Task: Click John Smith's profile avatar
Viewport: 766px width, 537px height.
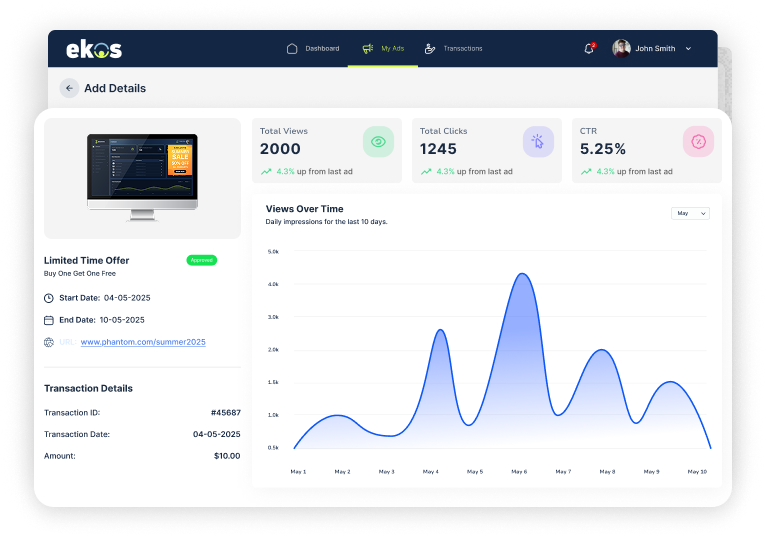Action: pos(621,48)
